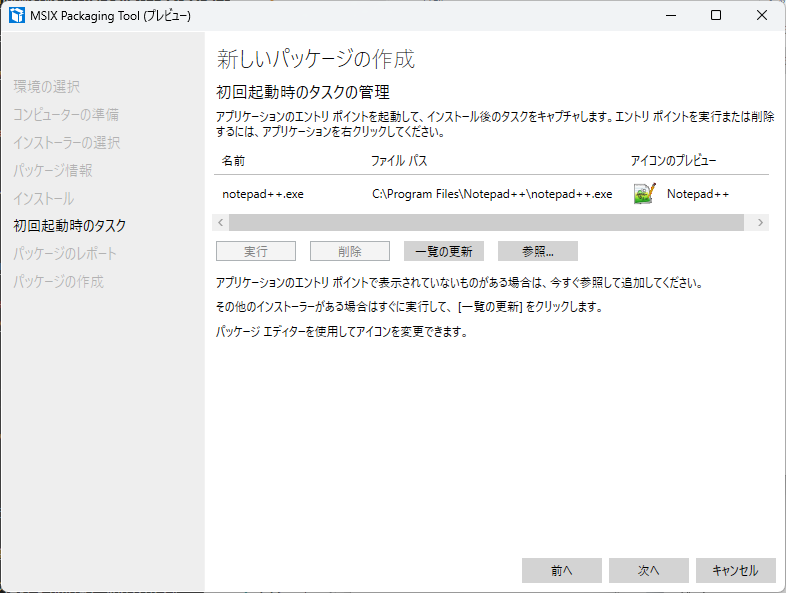Image resolution: width=786 pixels, height=593 pixels.
Task: Maximize the MSIX Packaging Tool window
Action: coord(716,16)
